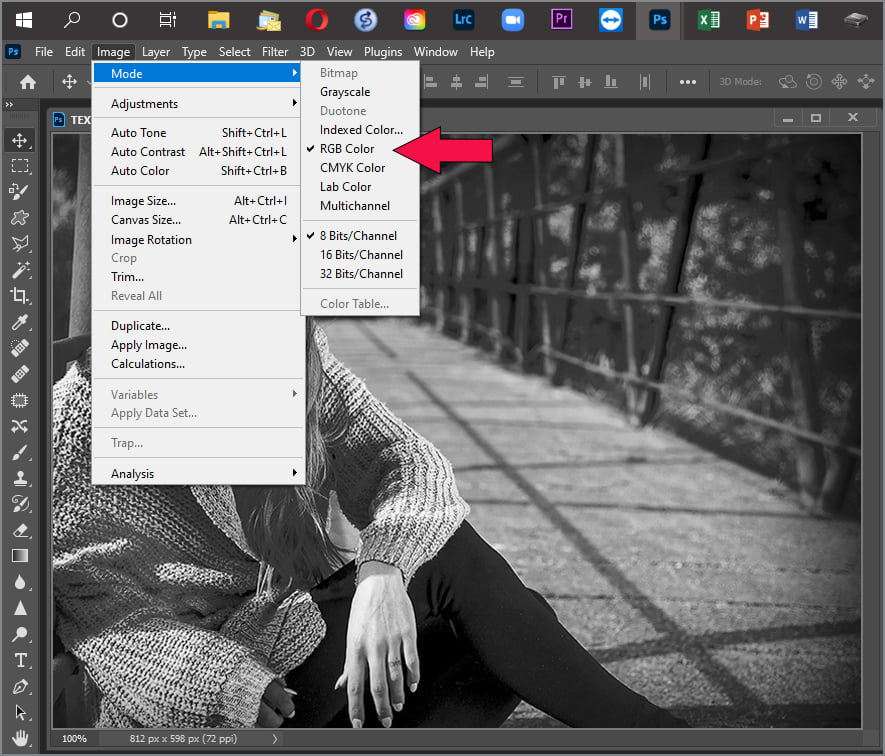
Task: Open Canvas Size dialog
Action: 196,220
